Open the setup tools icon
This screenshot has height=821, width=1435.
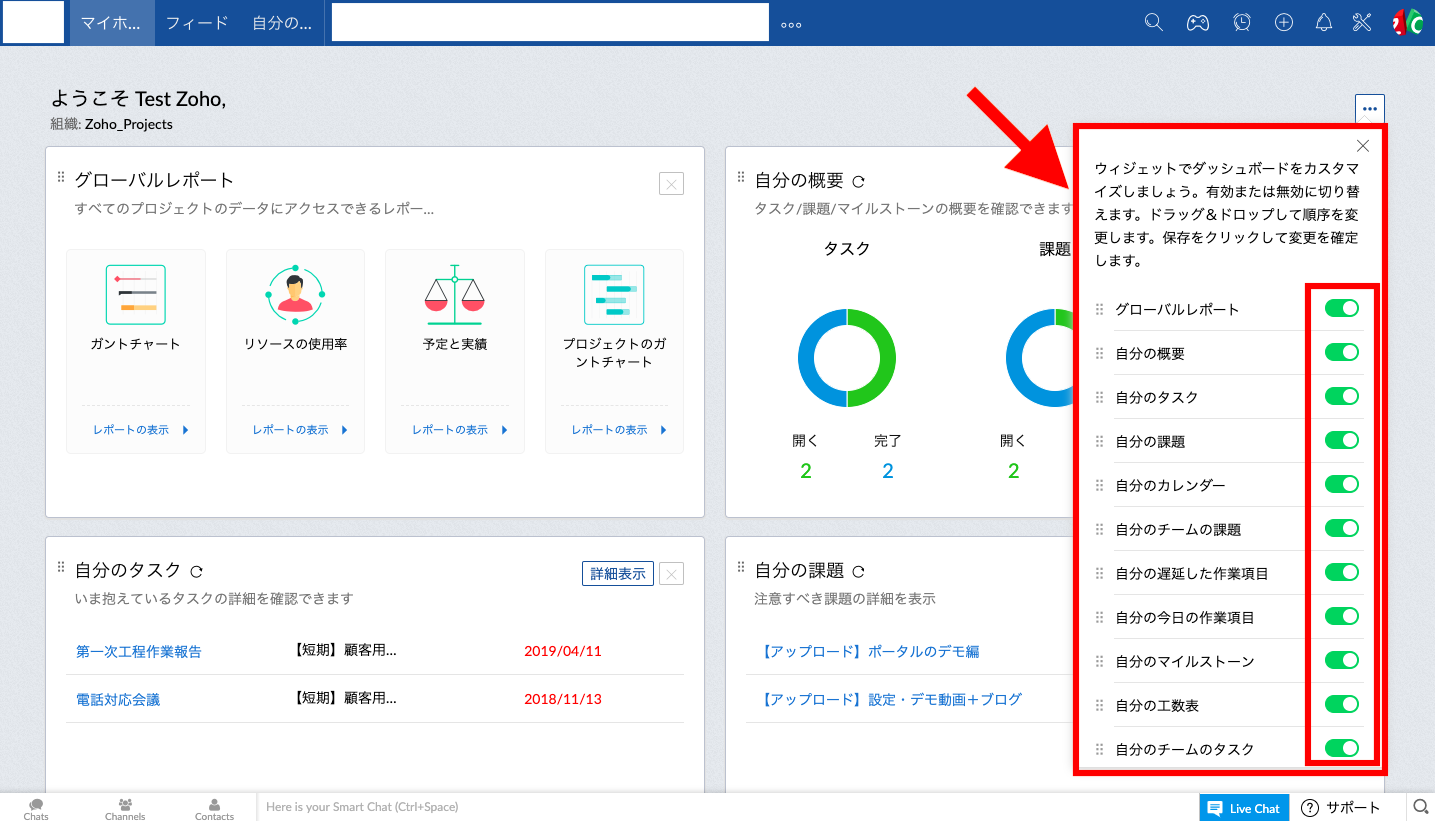click(1361, 22)
